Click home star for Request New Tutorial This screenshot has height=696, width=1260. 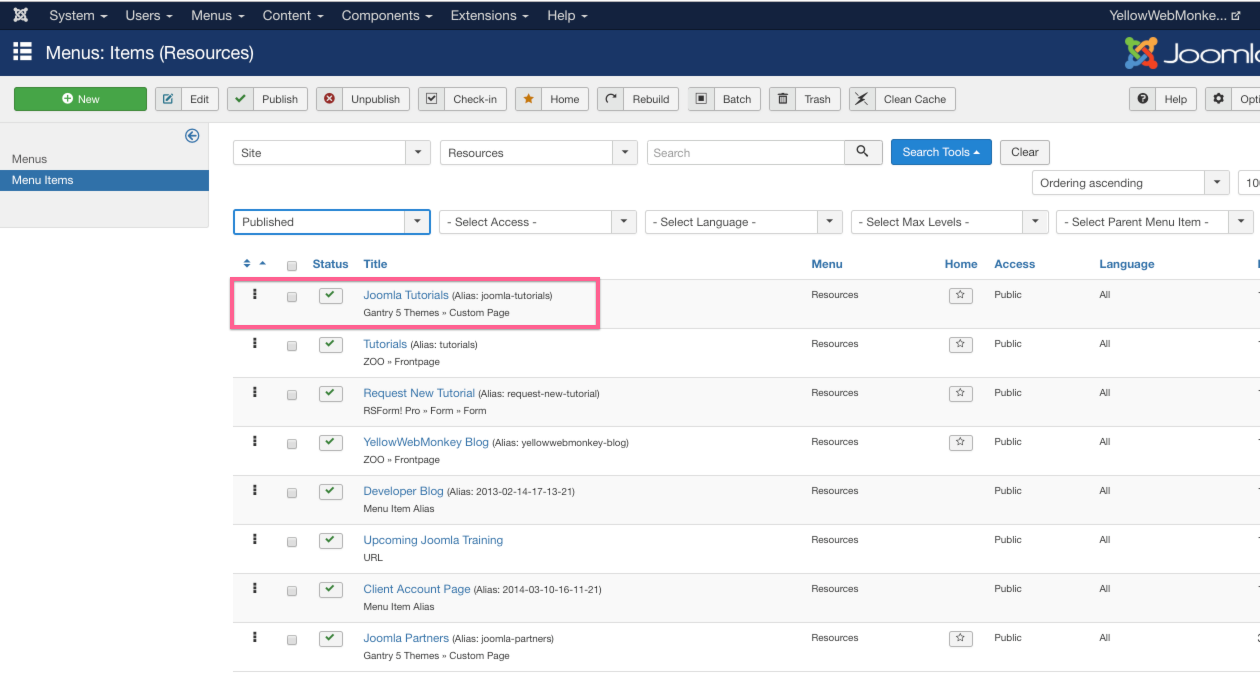(960, 394)
